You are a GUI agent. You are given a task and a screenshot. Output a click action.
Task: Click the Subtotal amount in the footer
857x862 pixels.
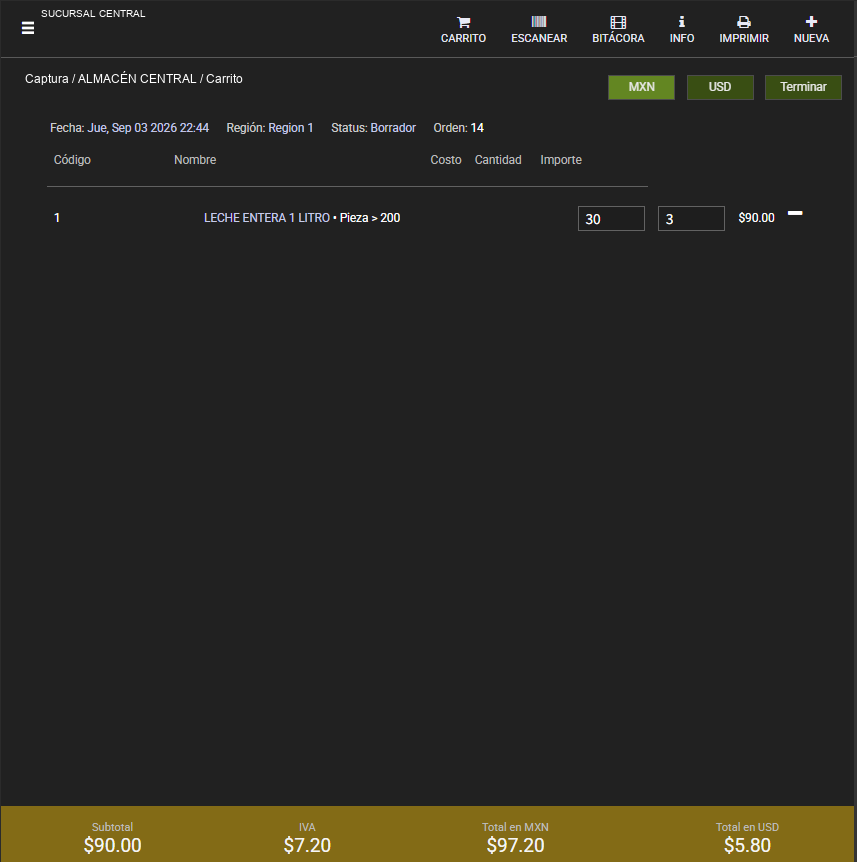[112, 845]
